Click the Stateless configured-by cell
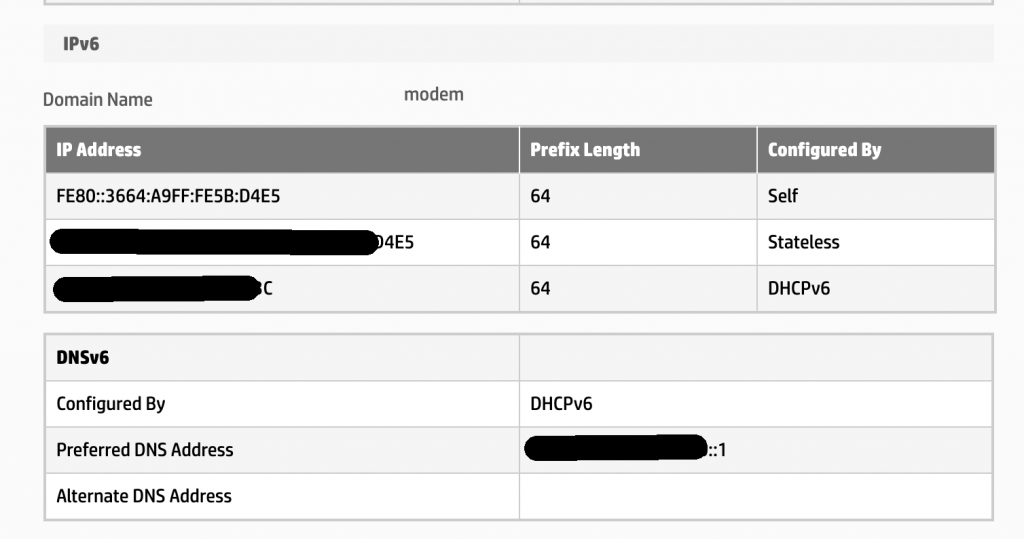Screen dimensions: 1024x539 803,242
